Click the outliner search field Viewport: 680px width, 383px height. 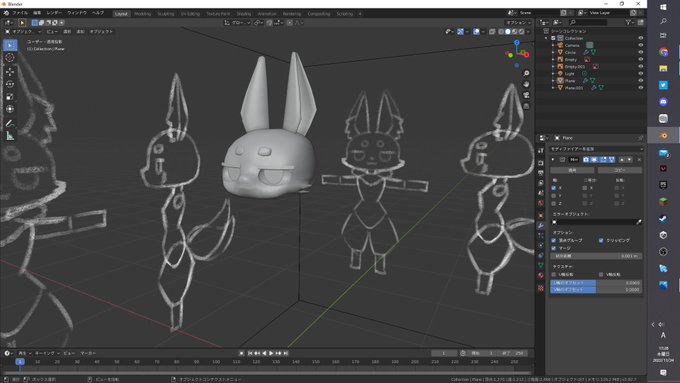pyautogui.click(x=588, y=22)
